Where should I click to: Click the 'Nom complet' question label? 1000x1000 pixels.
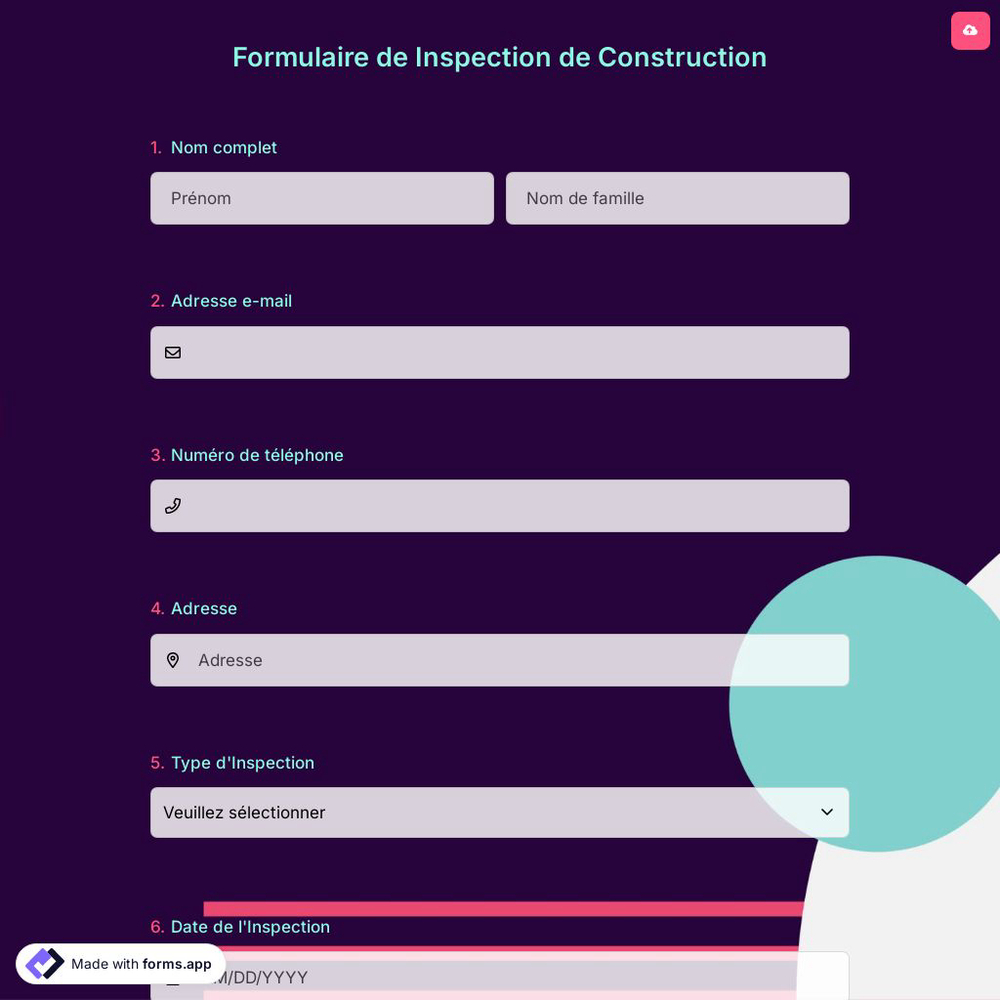[x=223, y=147]
